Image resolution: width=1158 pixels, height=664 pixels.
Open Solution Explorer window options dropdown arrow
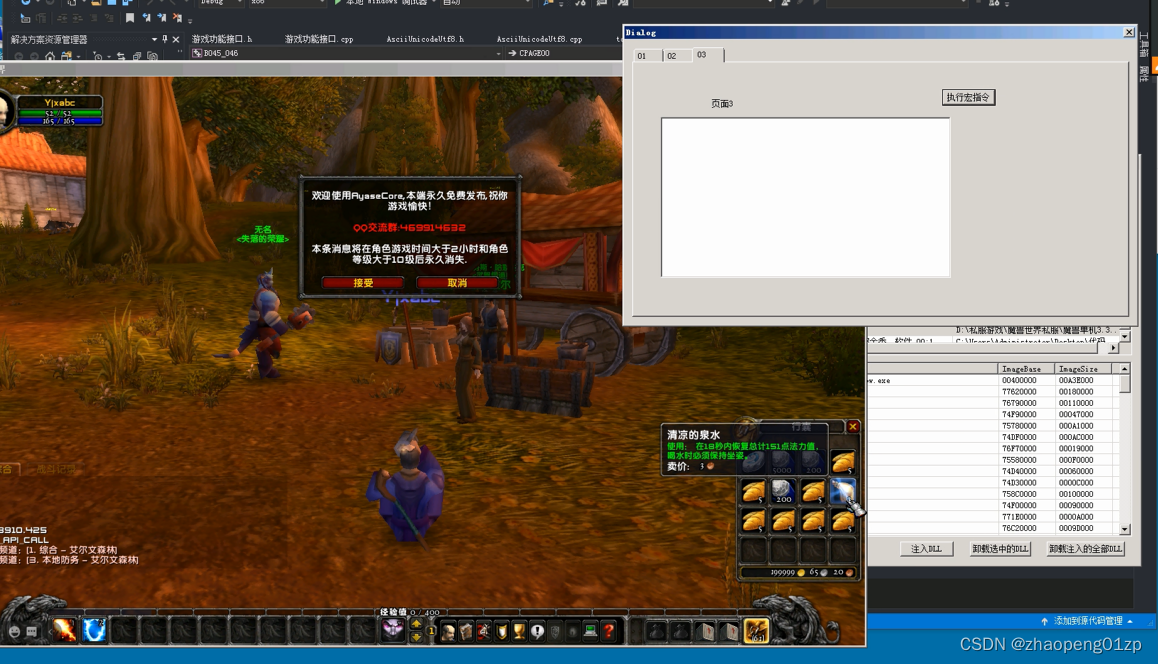coord(154,39)
